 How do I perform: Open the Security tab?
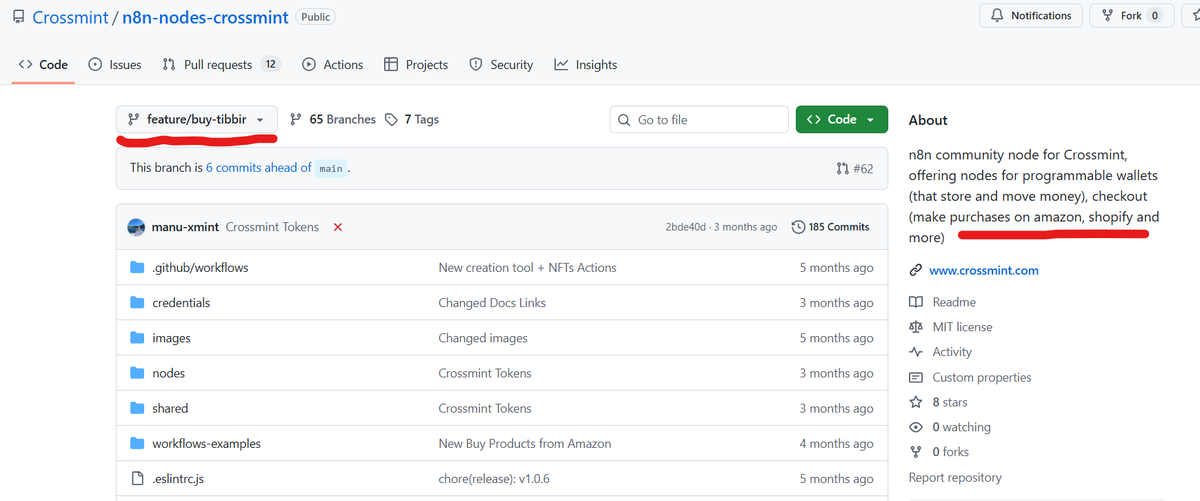pos(501,65)
